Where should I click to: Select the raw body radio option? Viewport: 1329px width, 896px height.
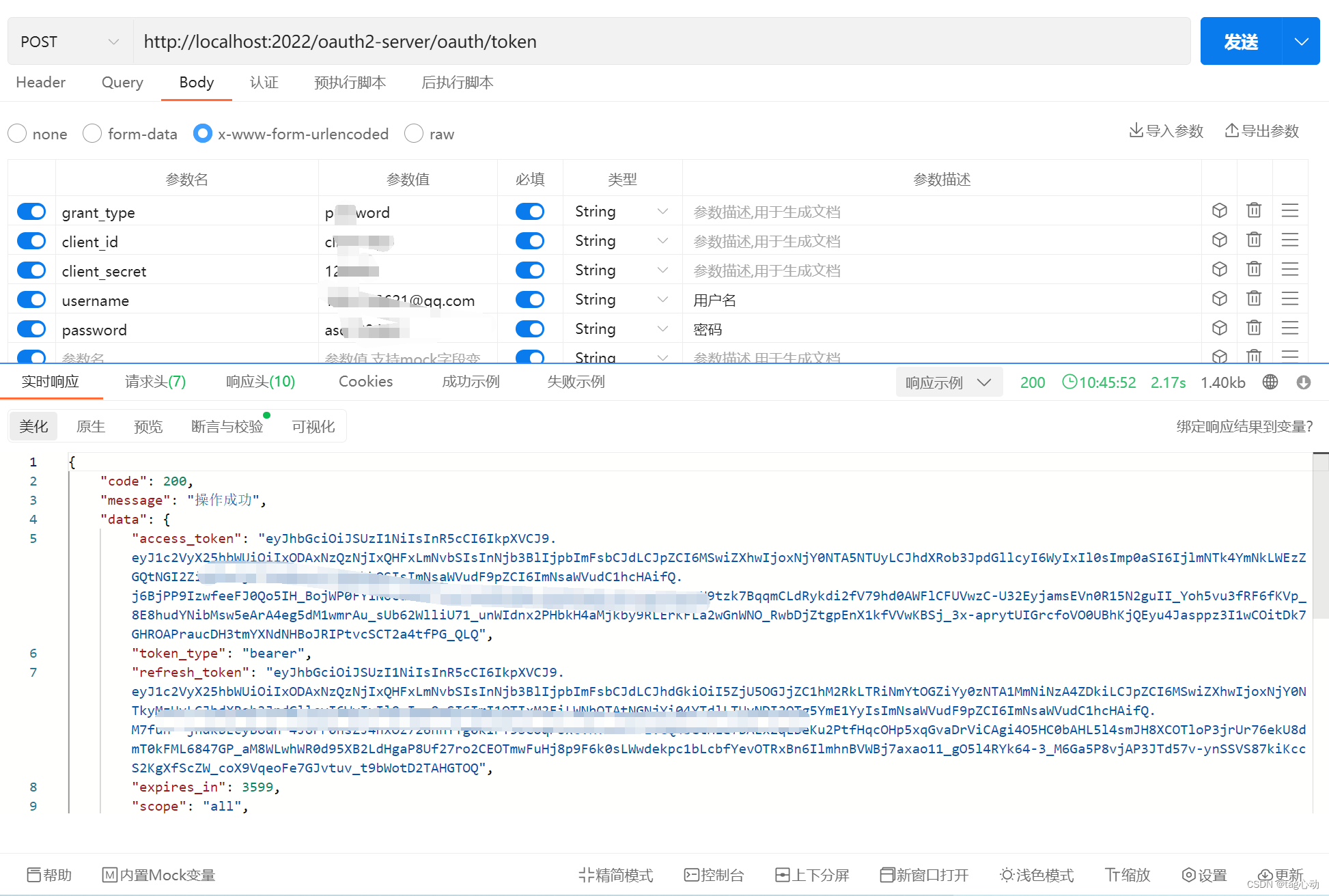414,134
